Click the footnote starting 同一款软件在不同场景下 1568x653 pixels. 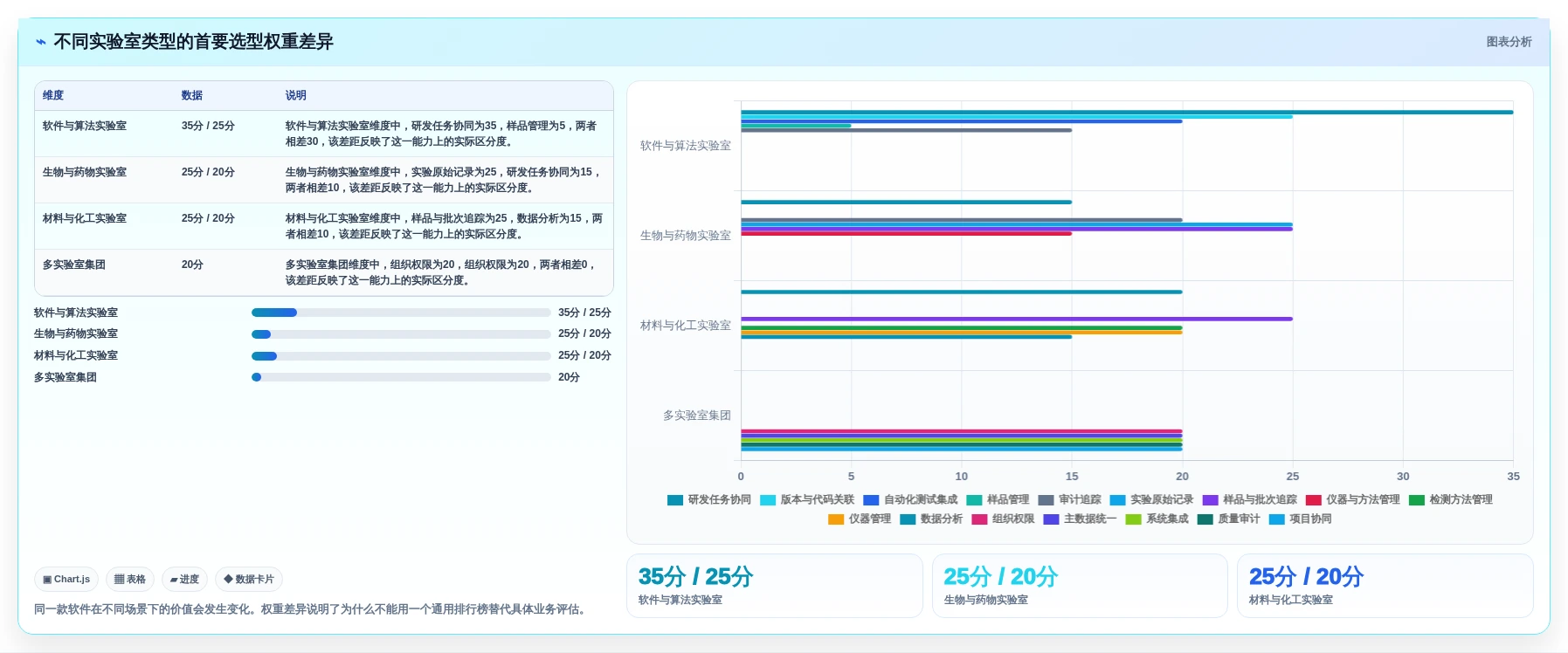coord(312,609)
